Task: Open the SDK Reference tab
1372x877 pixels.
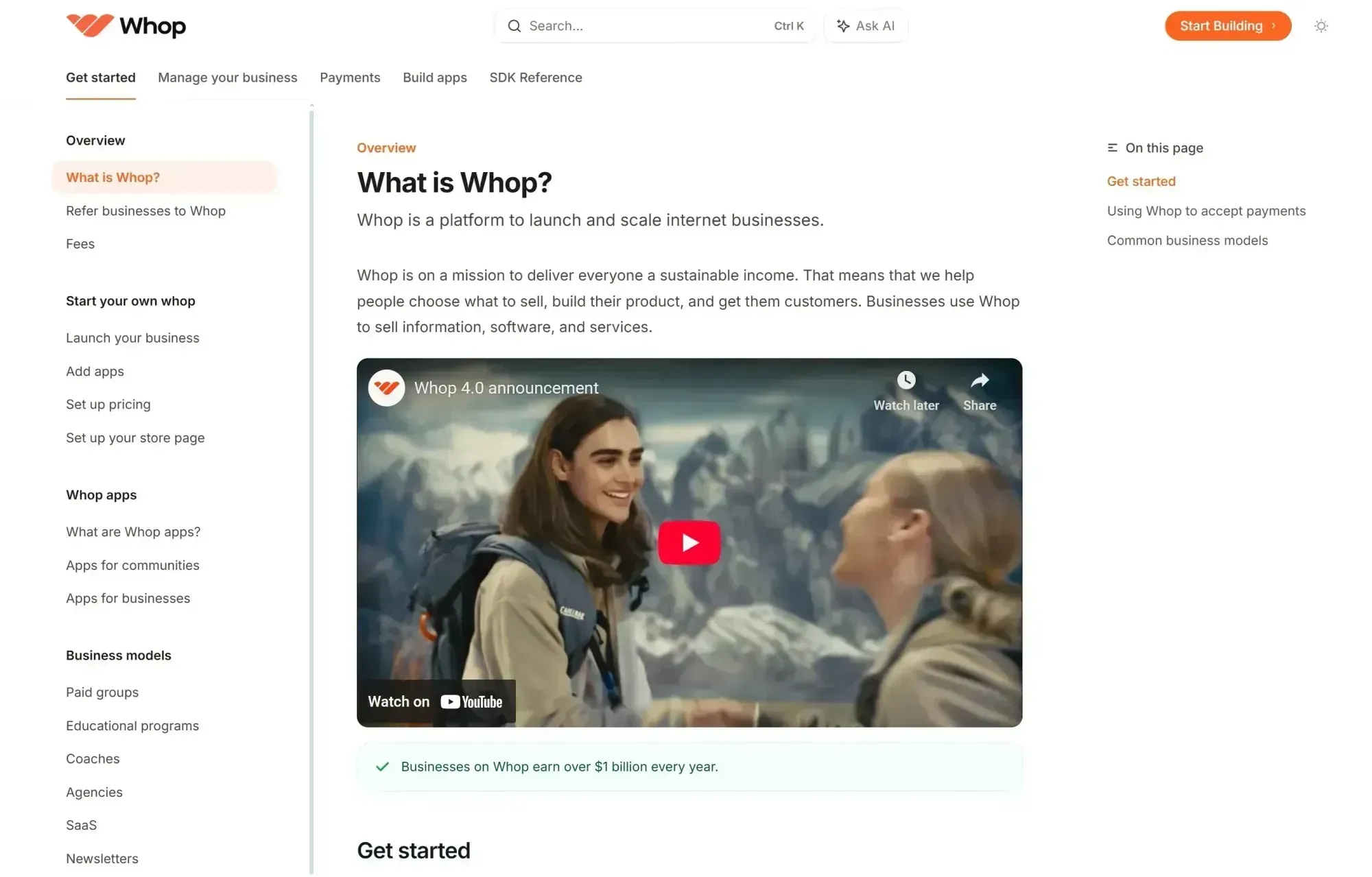Action: [535, 77]
